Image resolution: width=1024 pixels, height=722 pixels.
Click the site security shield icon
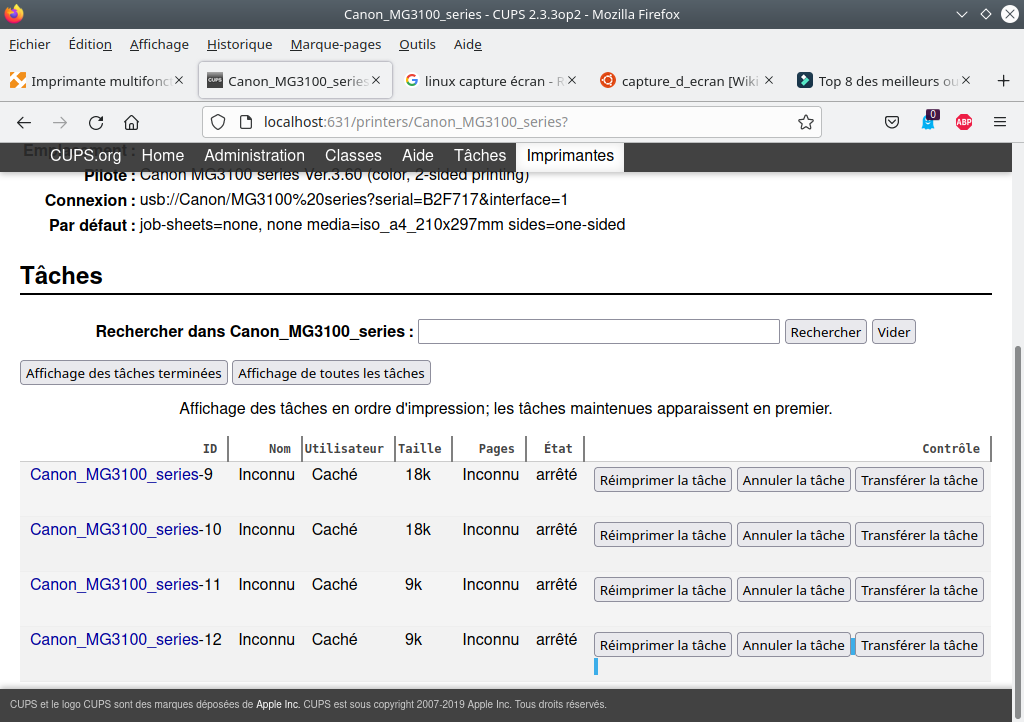(x=219, y=122)
